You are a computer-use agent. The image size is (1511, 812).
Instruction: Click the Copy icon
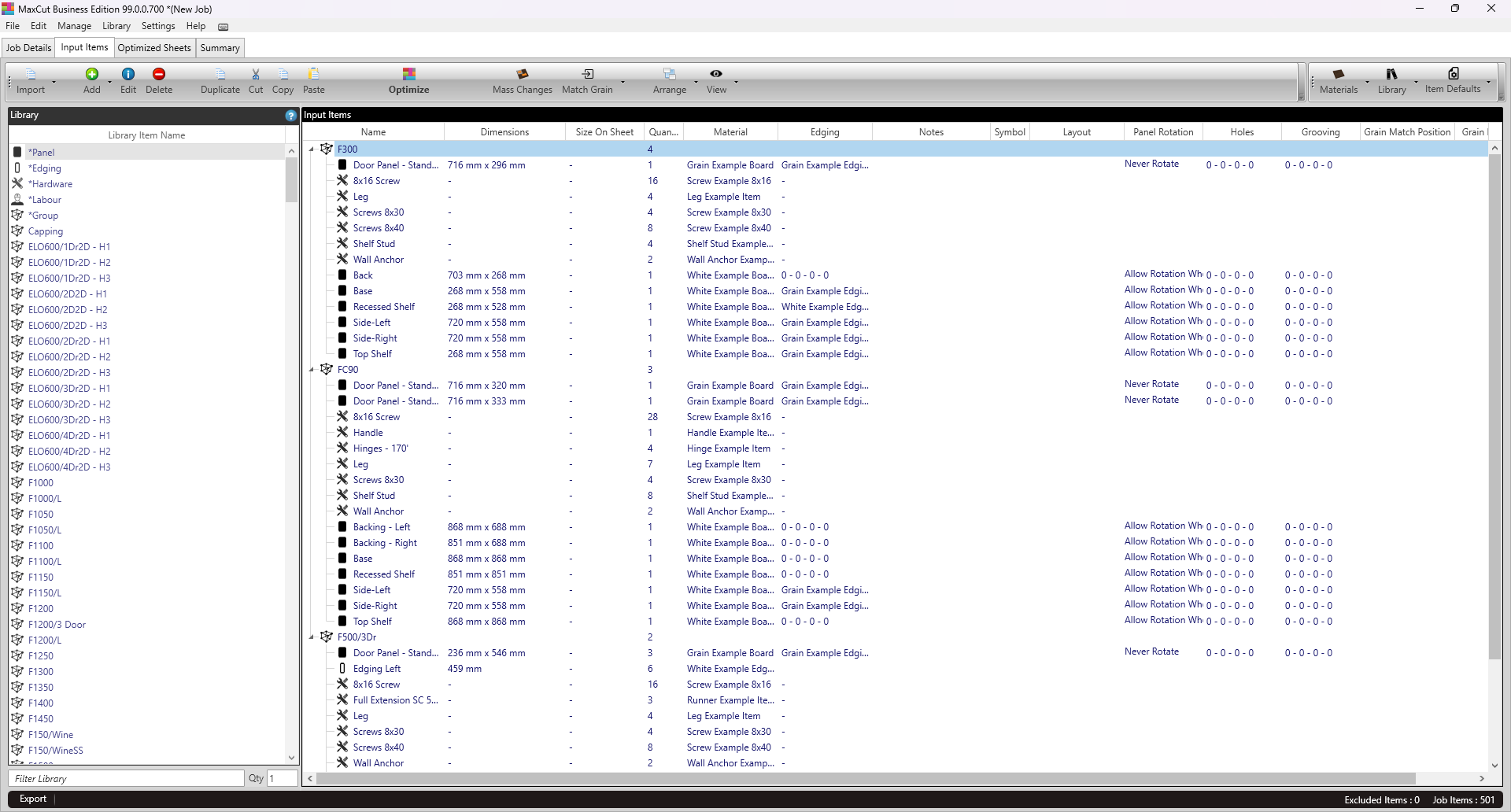point(283,74)
